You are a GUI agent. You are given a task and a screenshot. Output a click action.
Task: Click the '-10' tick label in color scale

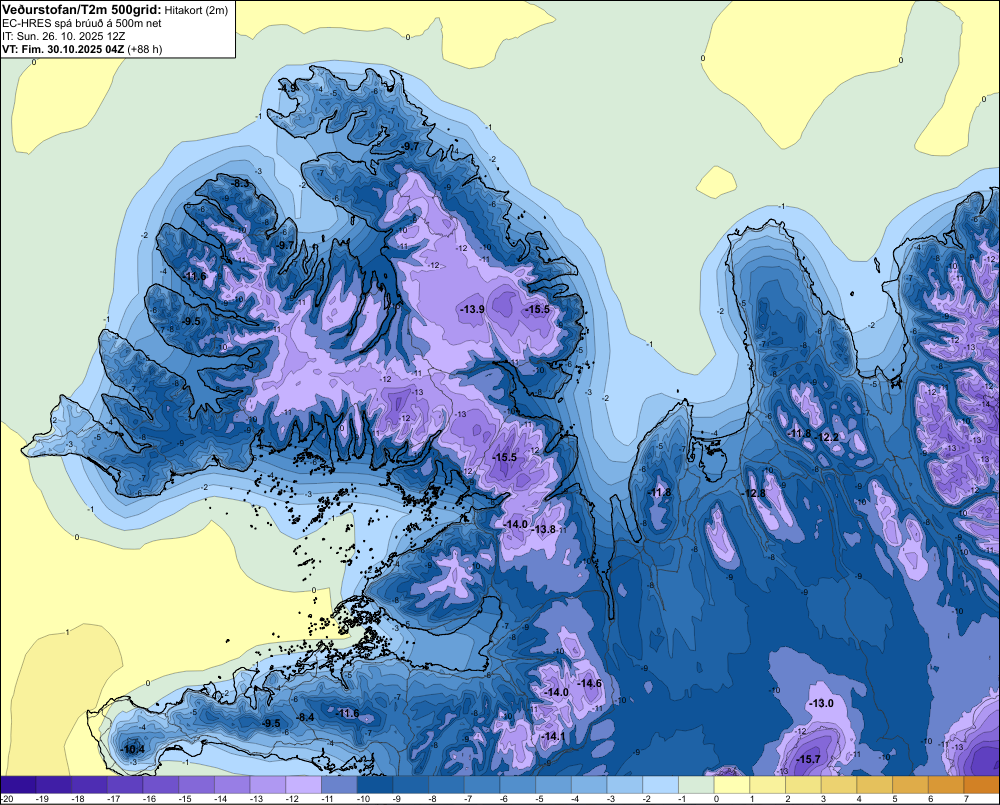point(364,799)
